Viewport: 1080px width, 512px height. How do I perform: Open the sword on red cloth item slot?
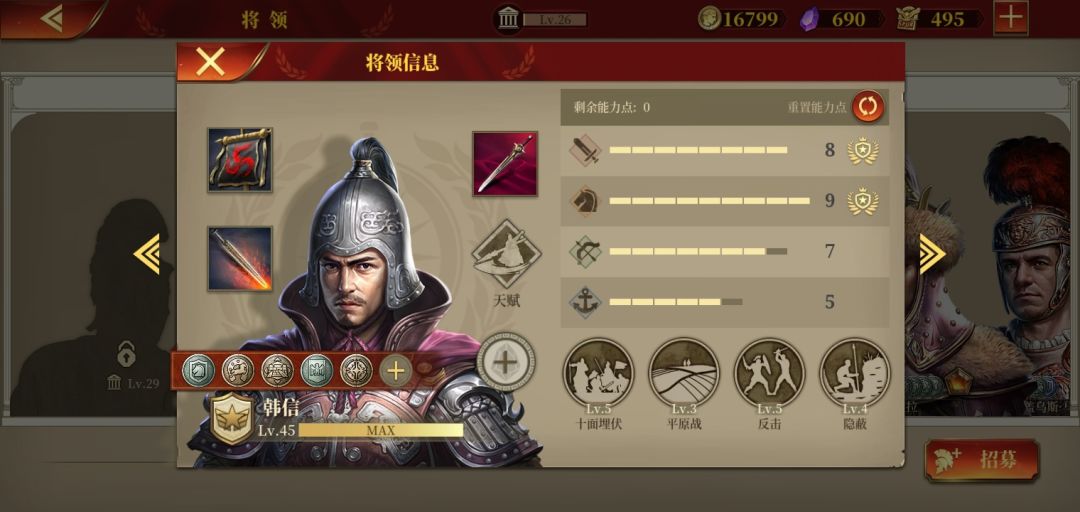pos(505,164)
